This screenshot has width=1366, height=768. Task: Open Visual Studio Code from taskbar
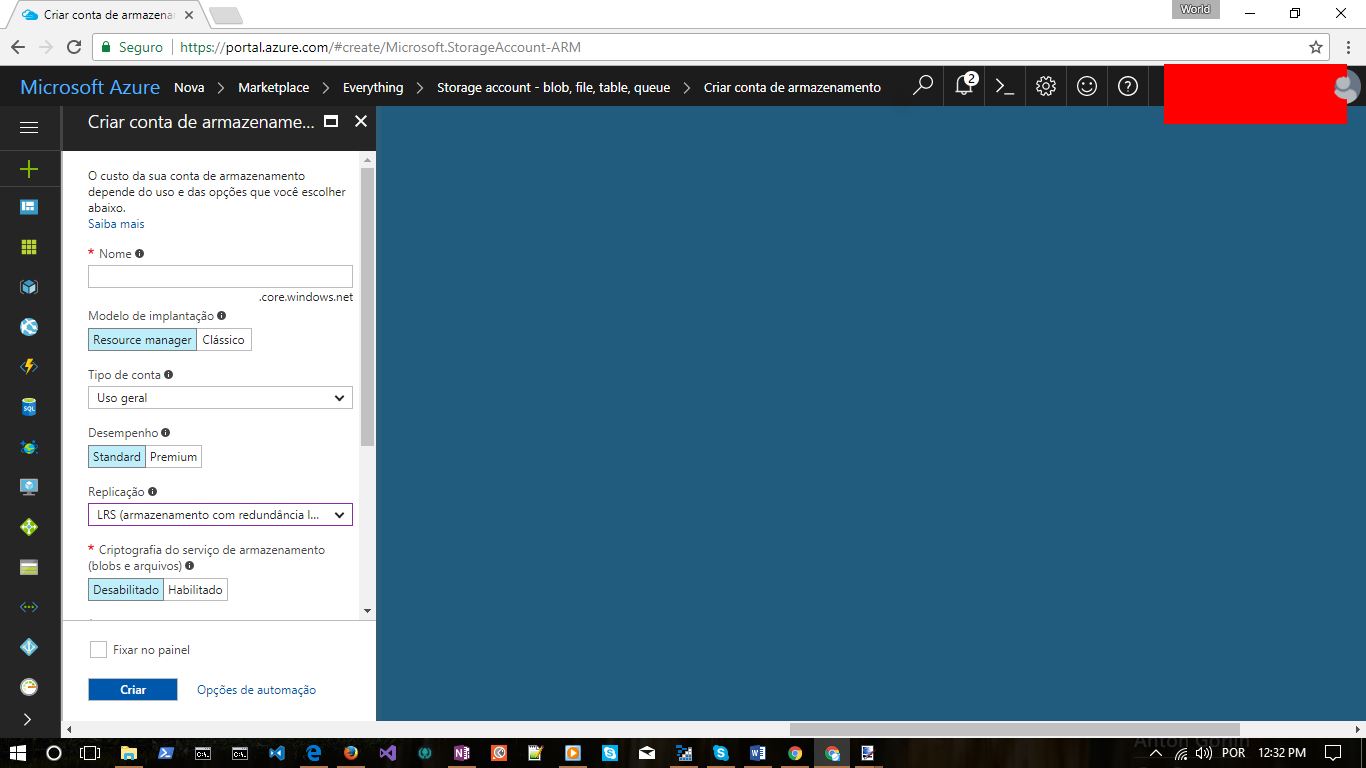(x=276, y=753)
